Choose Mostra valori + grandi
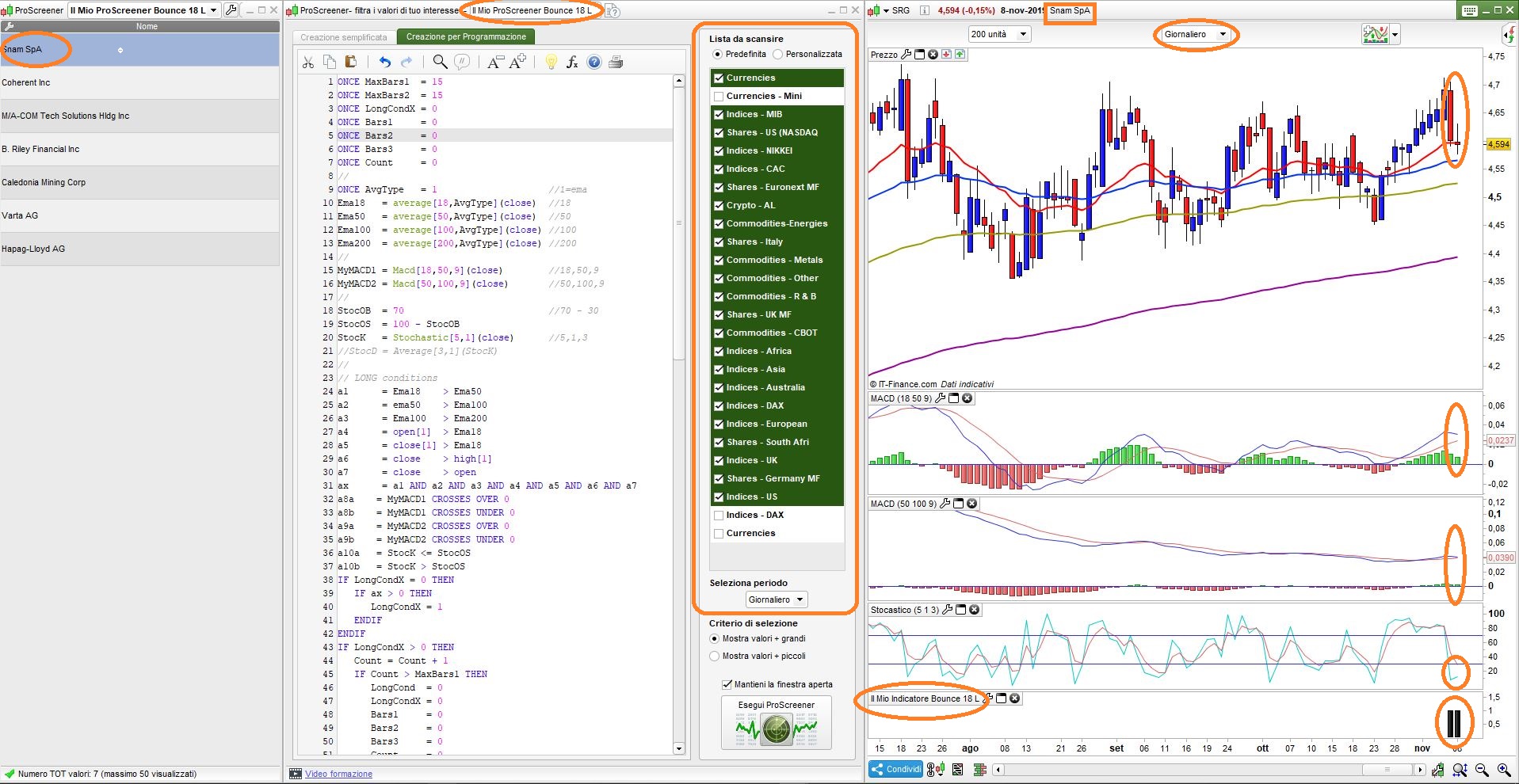The image size is (1519, 784). click(x=715, y=638)
